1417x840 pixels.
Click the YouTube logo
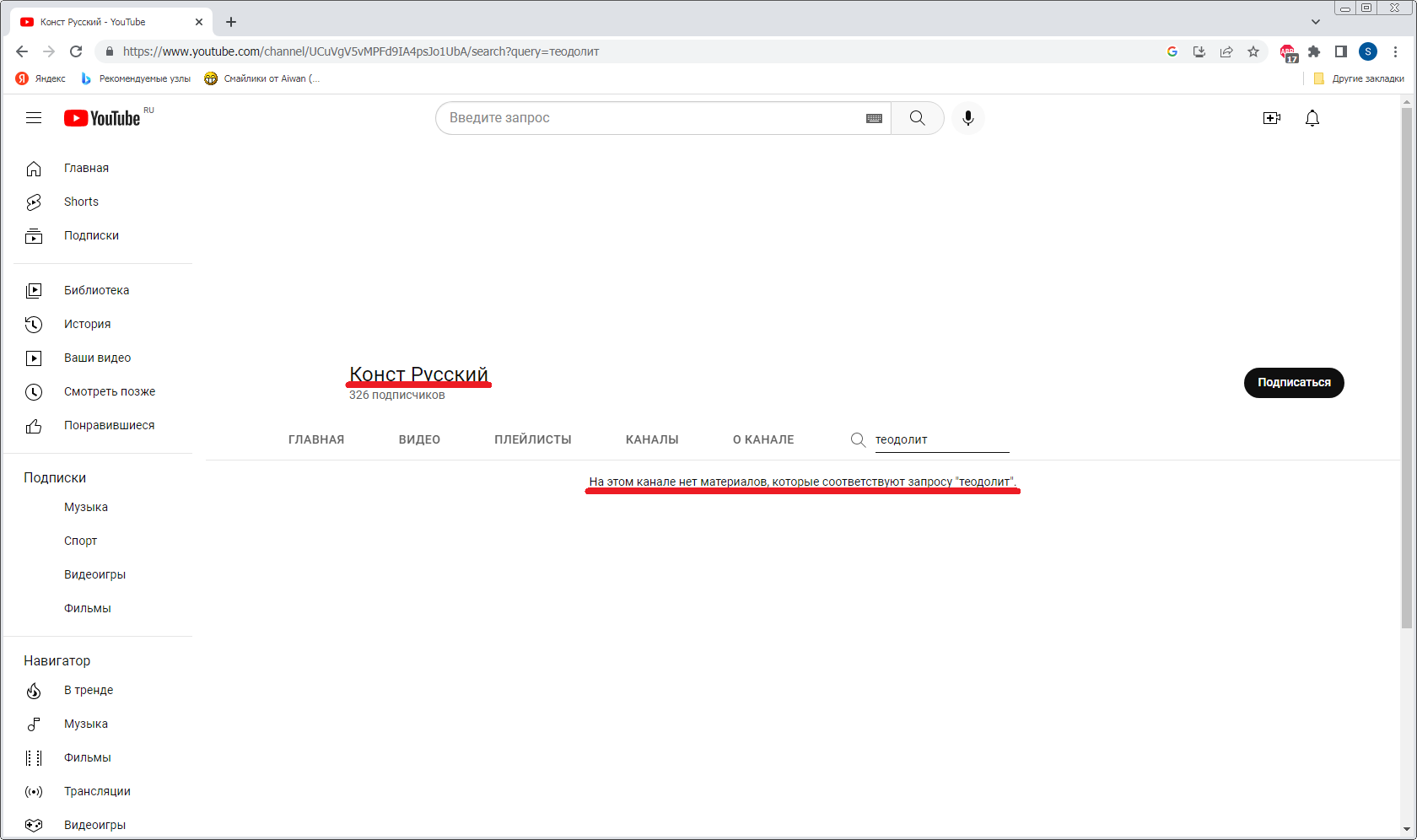click(102, 118)
